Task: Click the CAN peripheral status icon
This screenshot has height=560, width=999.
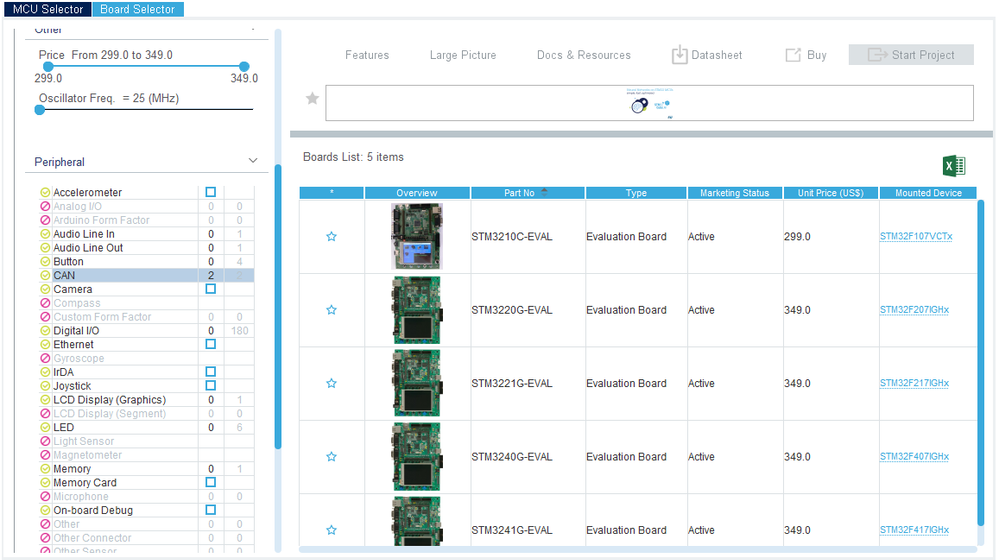Action: [x=45, y=275]
